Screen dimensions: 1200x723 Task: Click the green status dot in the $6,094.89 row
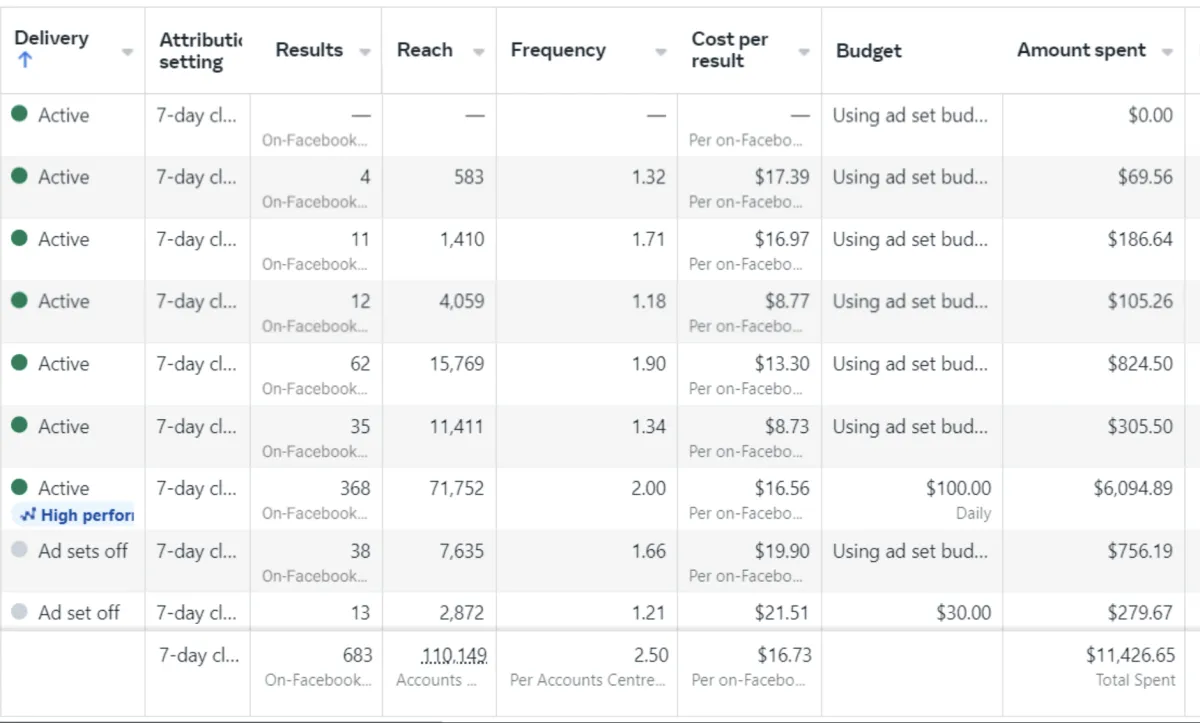pyautogui.click(x=19, y=487)
